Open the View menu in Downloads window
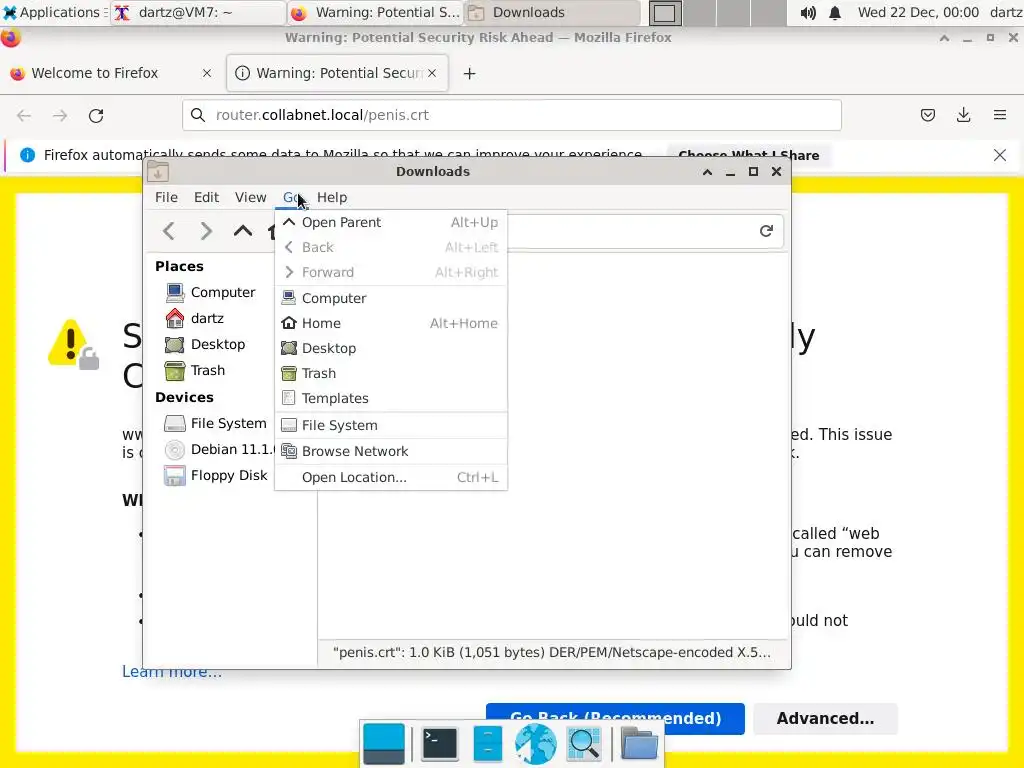Viewport: 1024px width, 768px height. (250, 197)
